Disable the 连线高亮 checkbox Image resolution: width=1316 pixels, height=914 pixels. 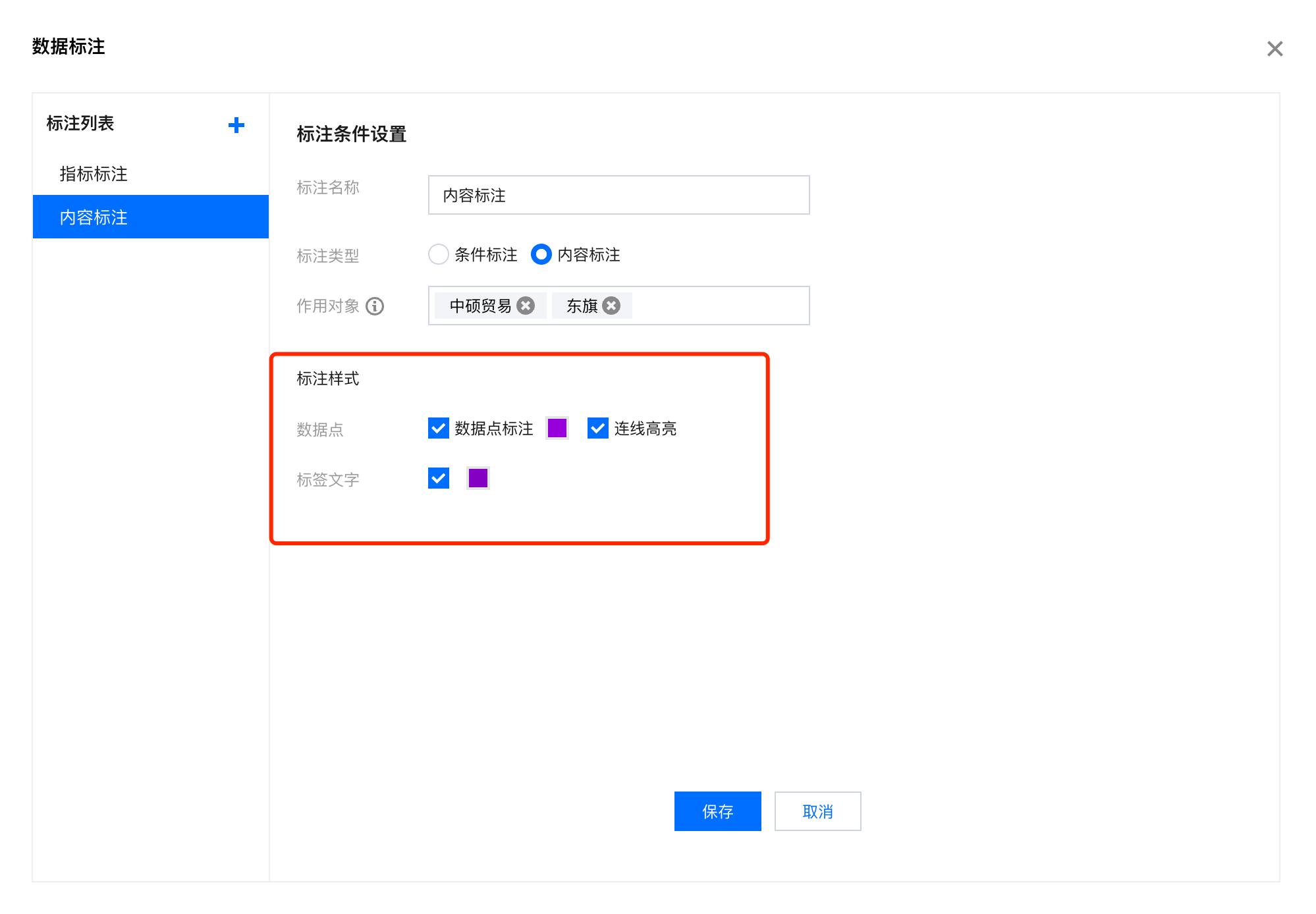597,429
